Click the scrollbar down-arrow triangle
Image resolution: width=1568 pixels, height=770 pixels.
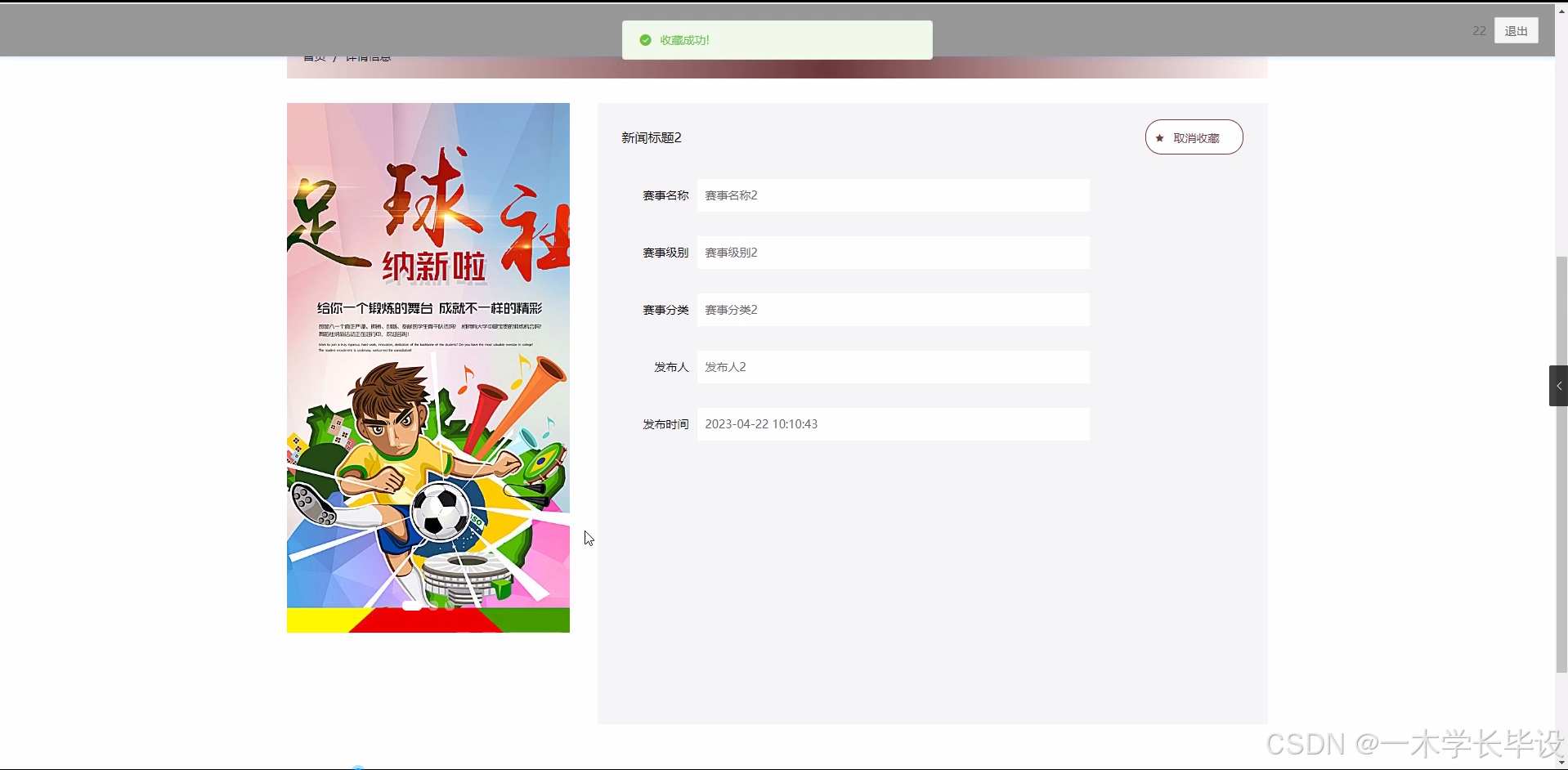pos(1561,761)
